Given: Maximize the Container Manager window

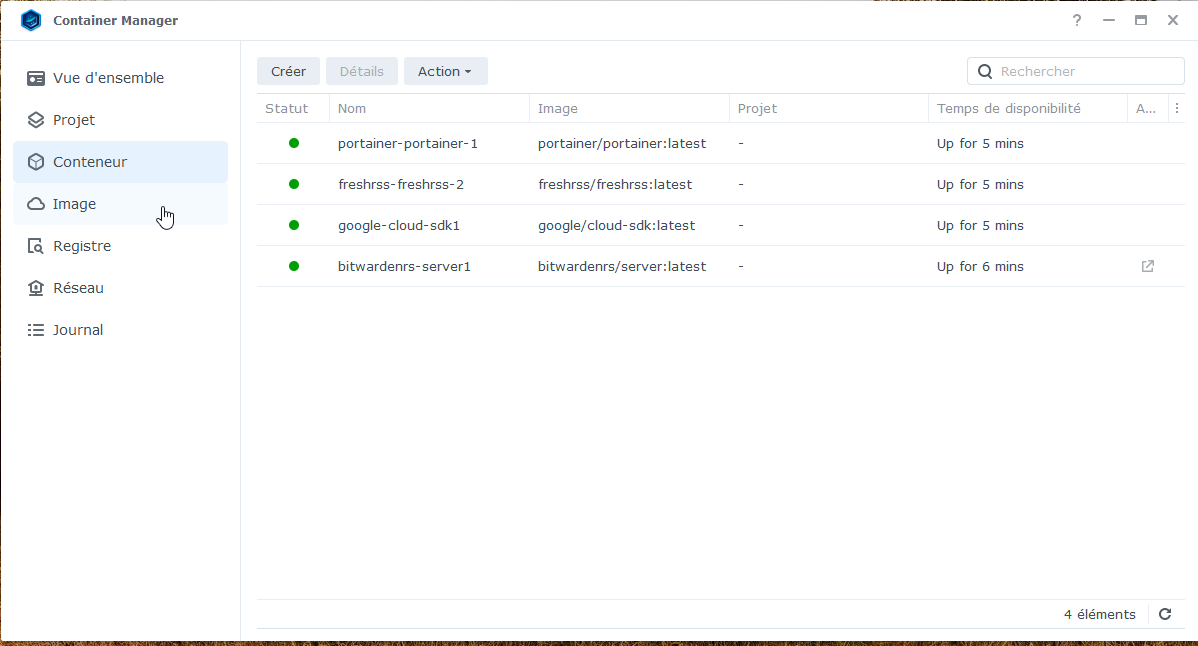Looking at the screenshot, I should [1141, 21].
